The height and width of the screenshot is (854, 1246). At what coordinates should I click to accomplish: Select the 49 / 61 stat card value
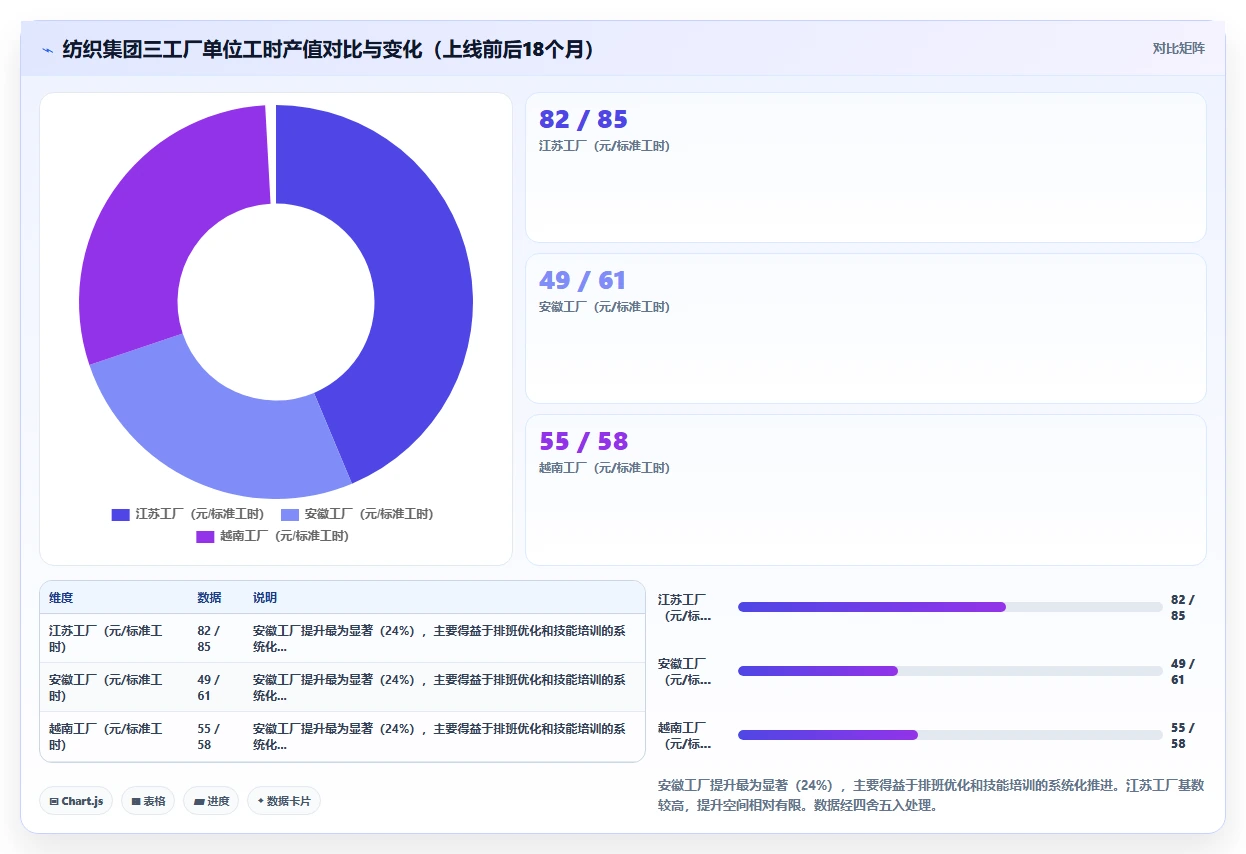[582, 281]
